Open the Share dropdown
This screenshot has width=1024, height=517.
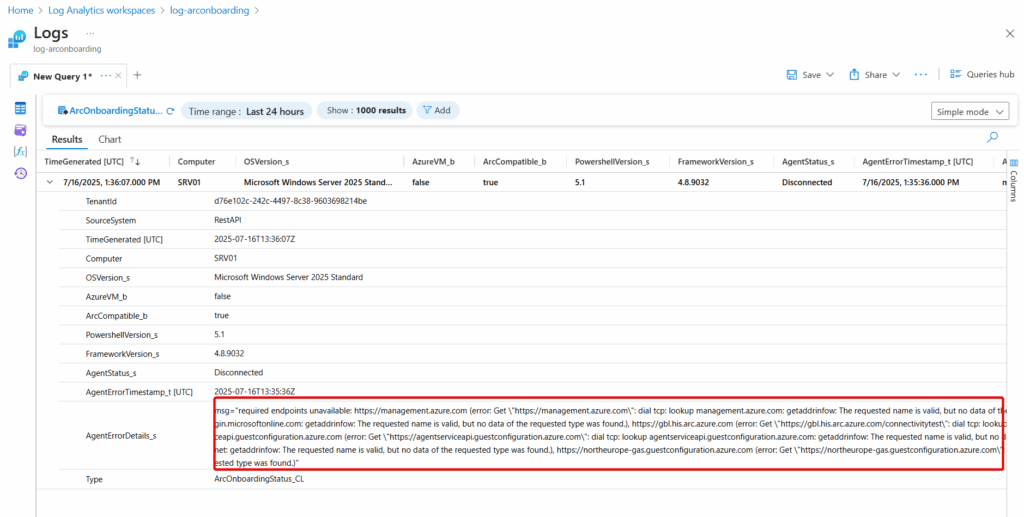[875, 75]
